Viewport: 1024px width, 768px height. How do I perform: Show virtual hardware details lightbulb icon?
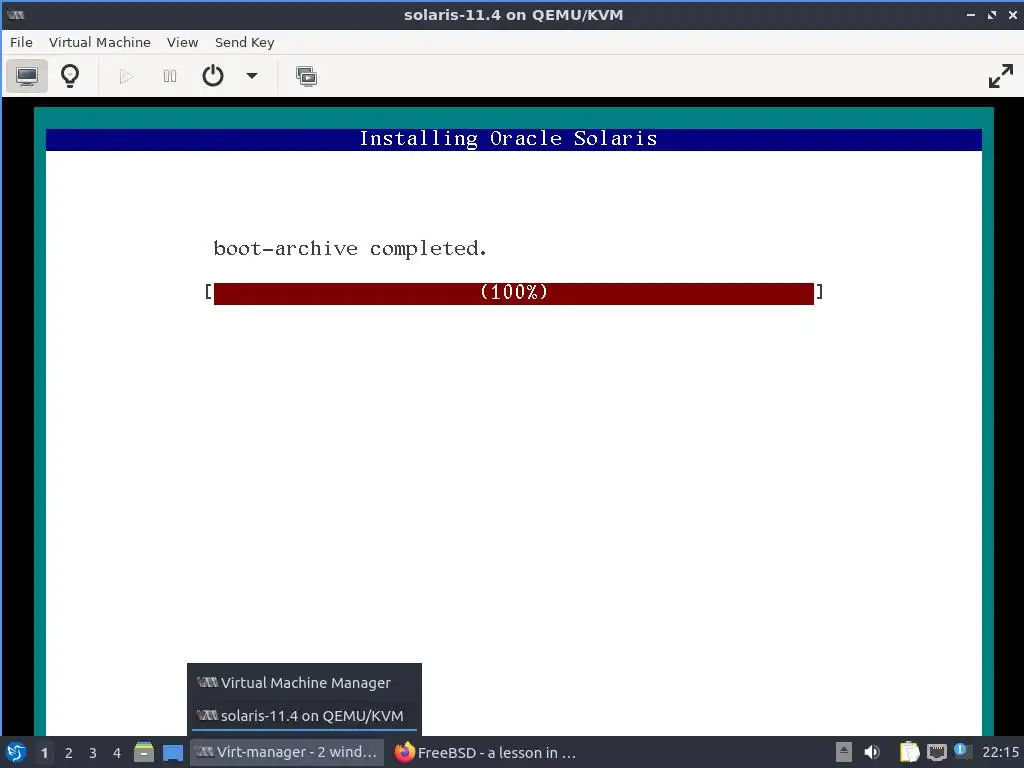[x=70, y=76]
